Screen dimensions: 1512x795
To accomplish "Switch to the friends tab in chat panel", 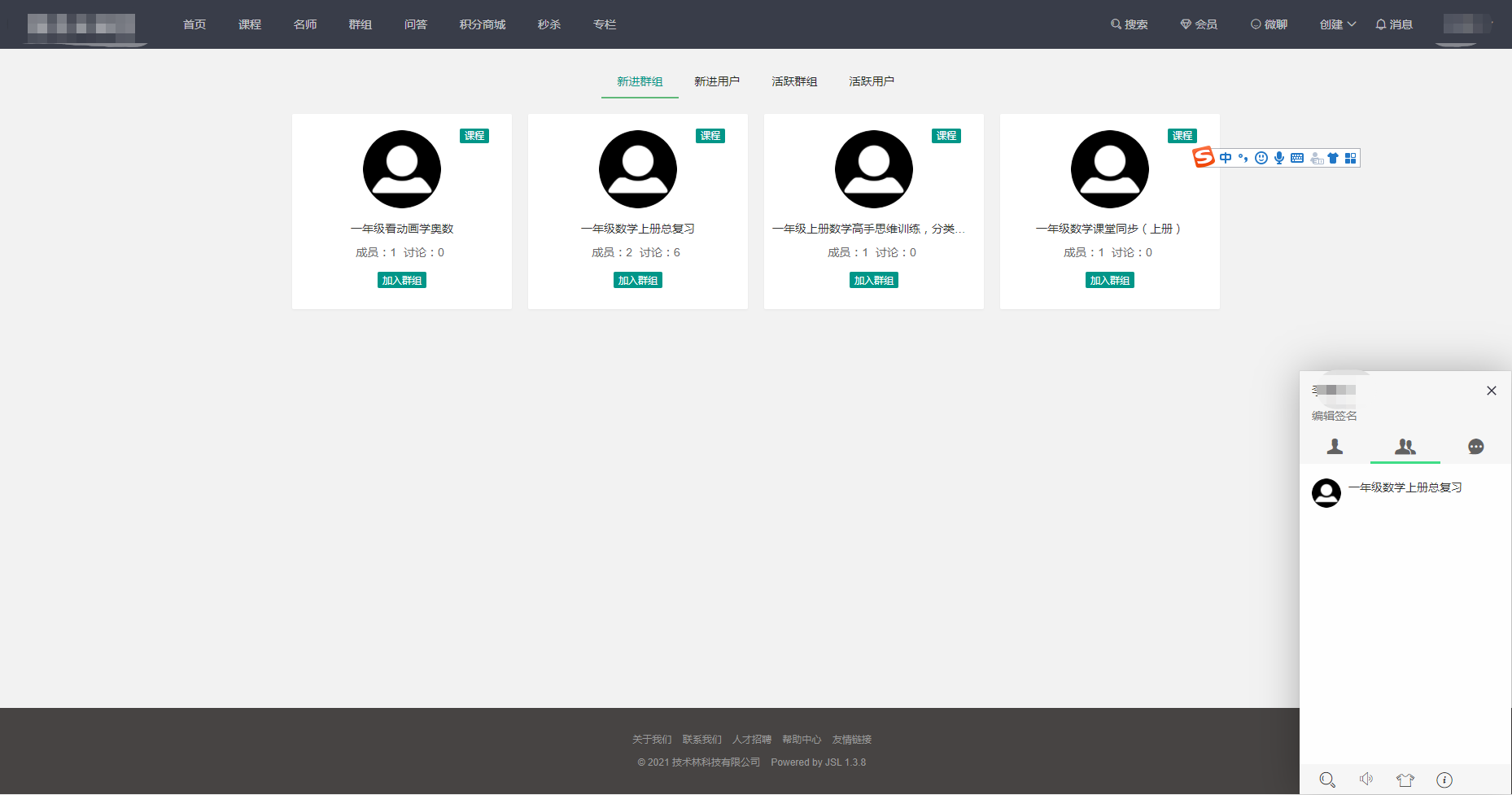I will pyautogui.click(x=1335, y=446).
